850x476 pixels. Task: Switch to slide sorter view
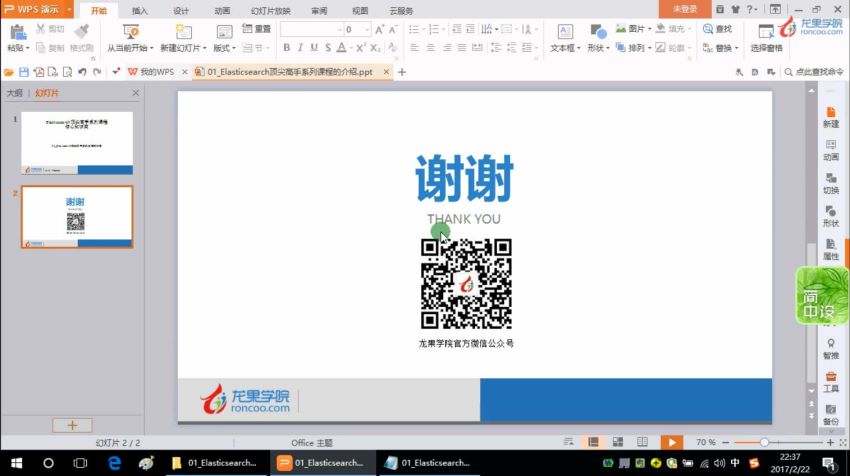point(616,442)
